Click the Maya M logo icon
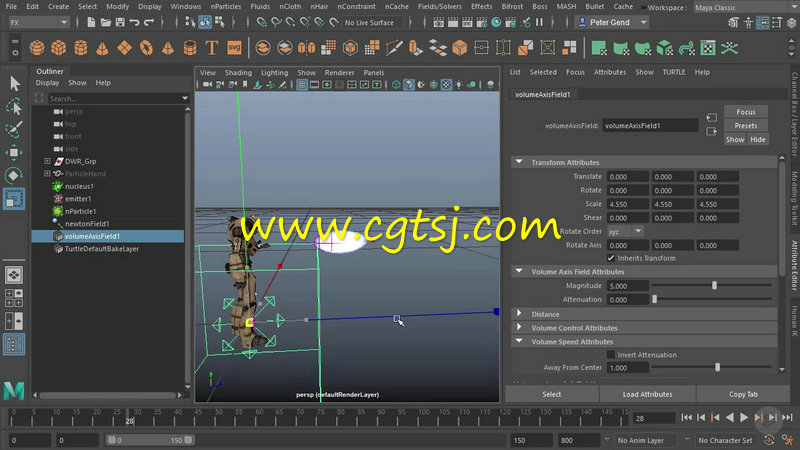The height and width of the screenshot is (450, 800). pyautogui.click(x=14, y=391)
